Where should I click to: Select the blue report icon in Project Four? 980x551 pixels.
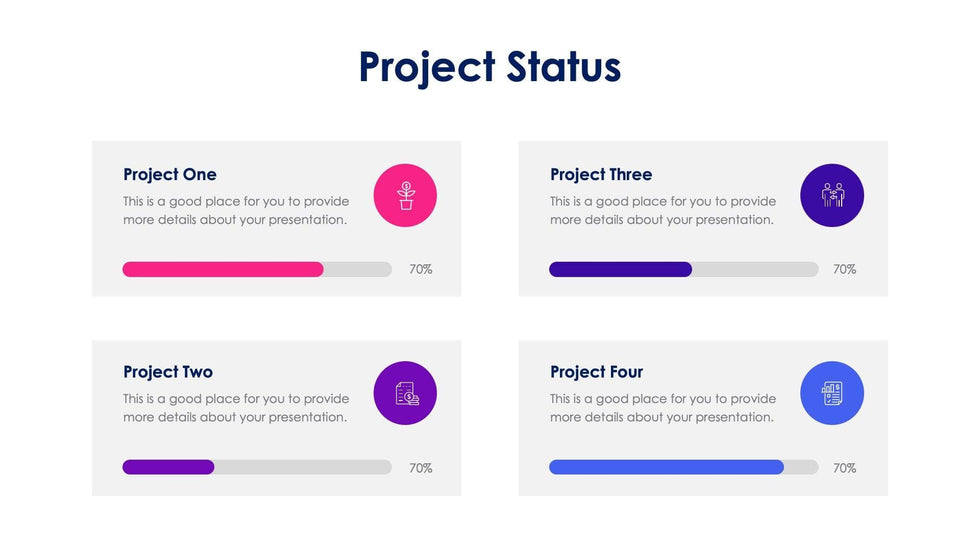(832, 393)
